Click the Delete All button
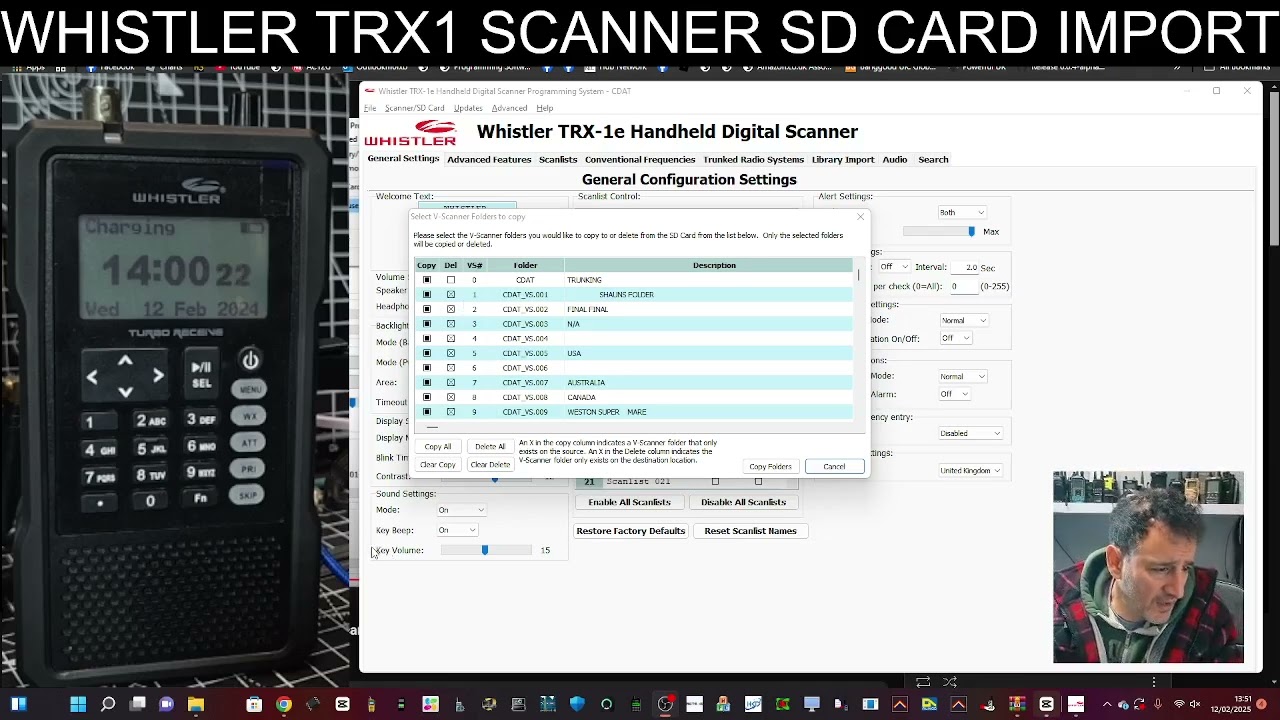This screenshot has width=1280, height=720. pyautogui.click(x=490, y=446)
